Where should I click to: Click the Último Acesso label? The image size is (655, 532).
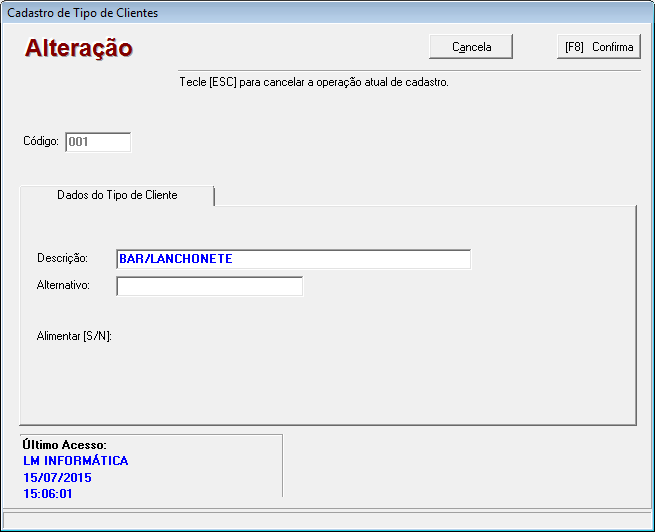click(64, 445)
